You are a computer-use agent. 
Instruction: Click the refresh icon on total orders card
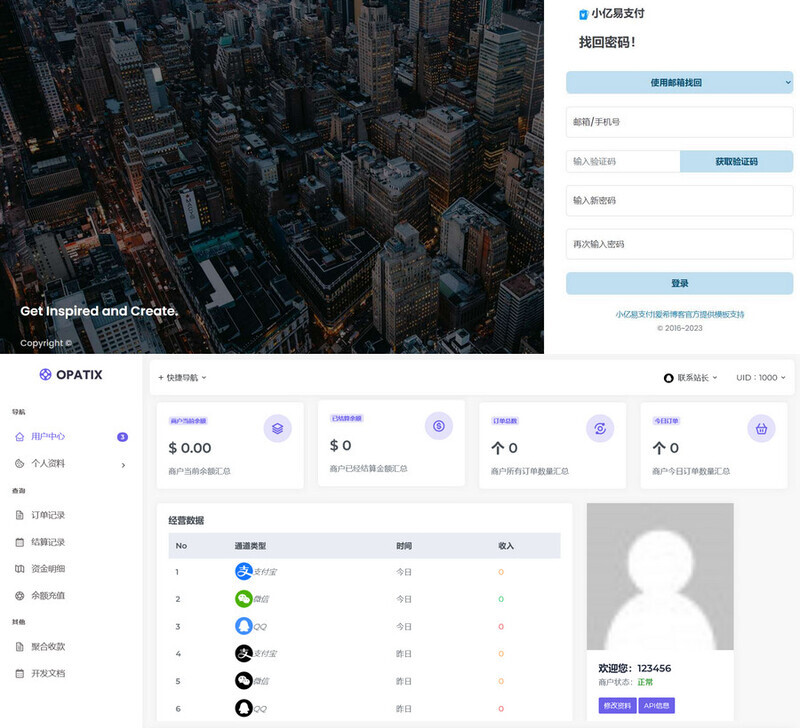click(x=600, y=428)
